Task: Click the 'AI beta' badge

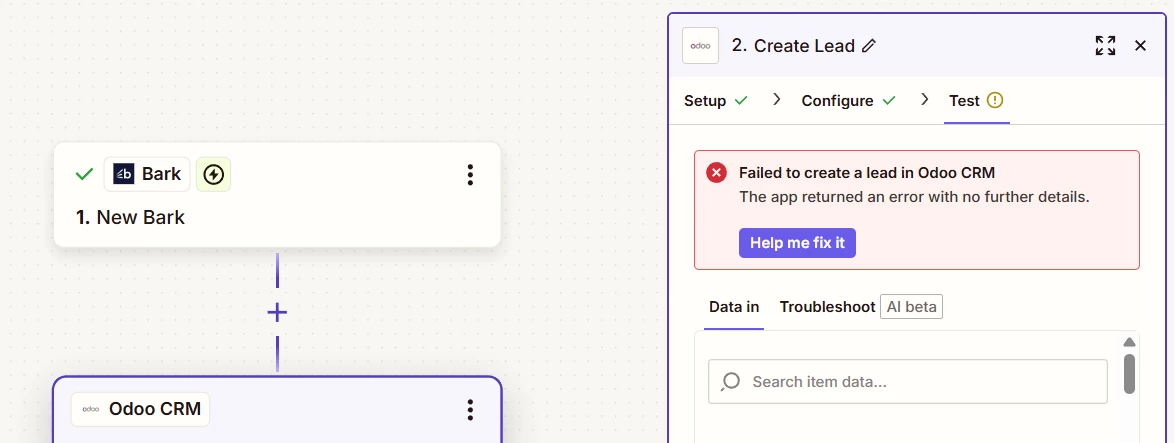Action: click(x=911, y=307)
